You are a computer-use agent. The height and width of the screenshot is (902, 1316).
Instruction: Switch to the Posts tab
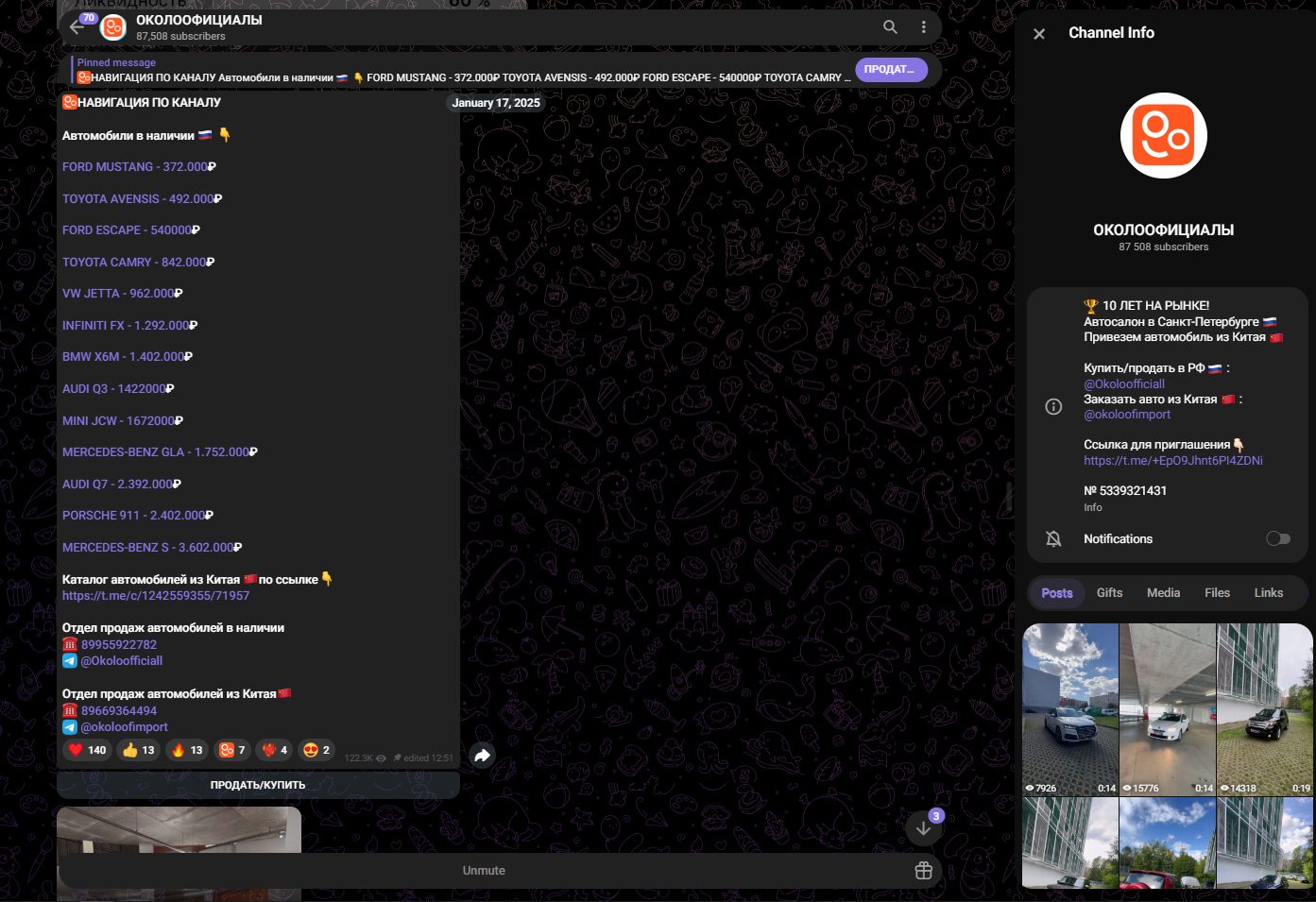point(1057,593)
